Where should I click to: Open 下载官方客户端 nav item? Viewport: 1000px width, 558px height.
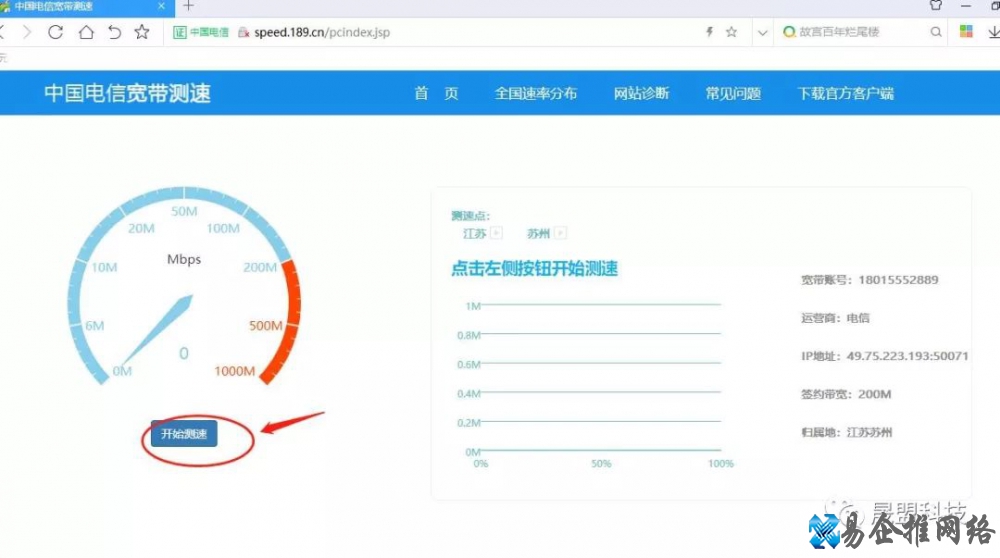845,93
